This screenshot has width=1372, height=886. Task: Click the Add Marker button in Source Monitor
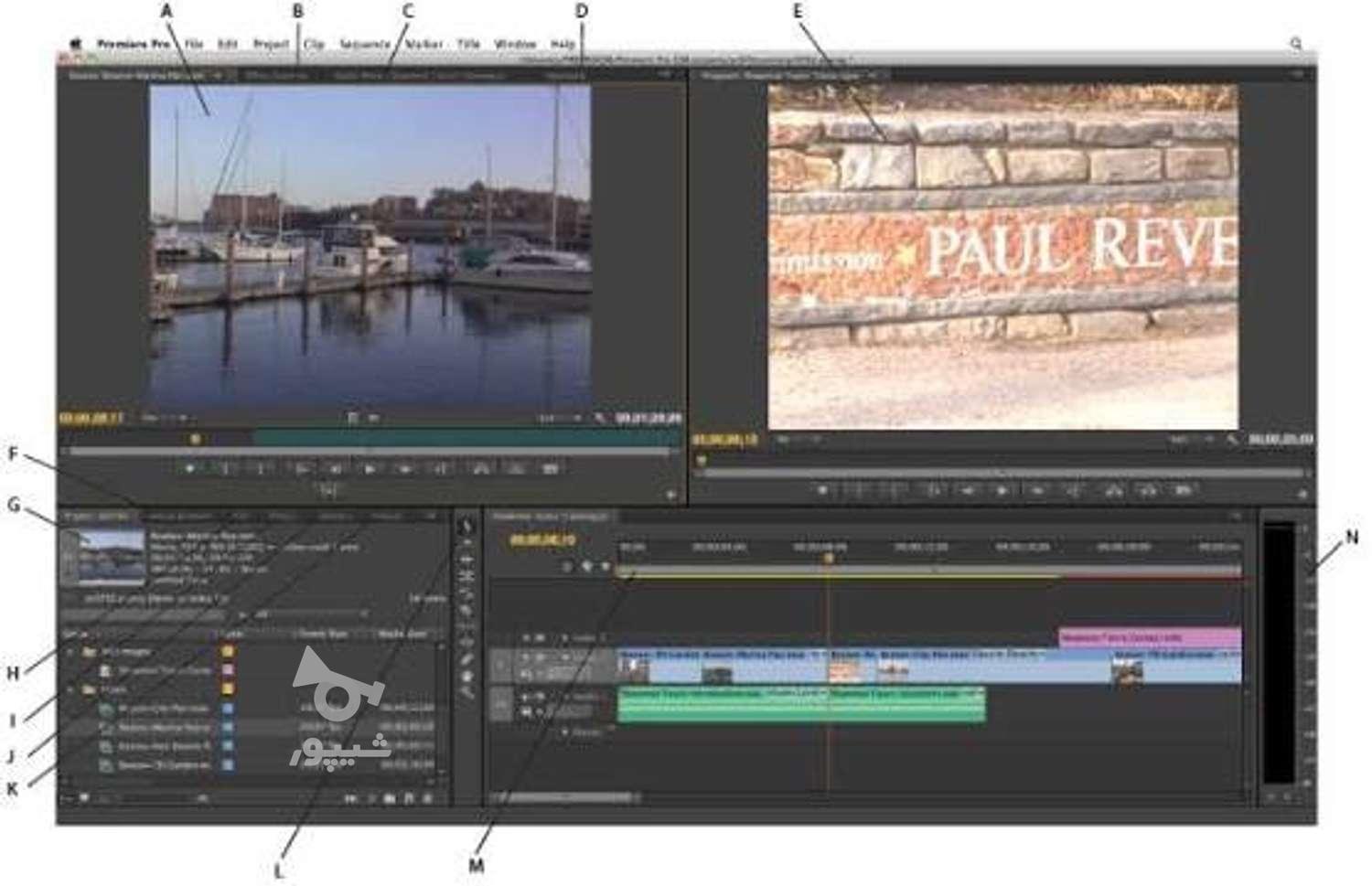[190, 469]
